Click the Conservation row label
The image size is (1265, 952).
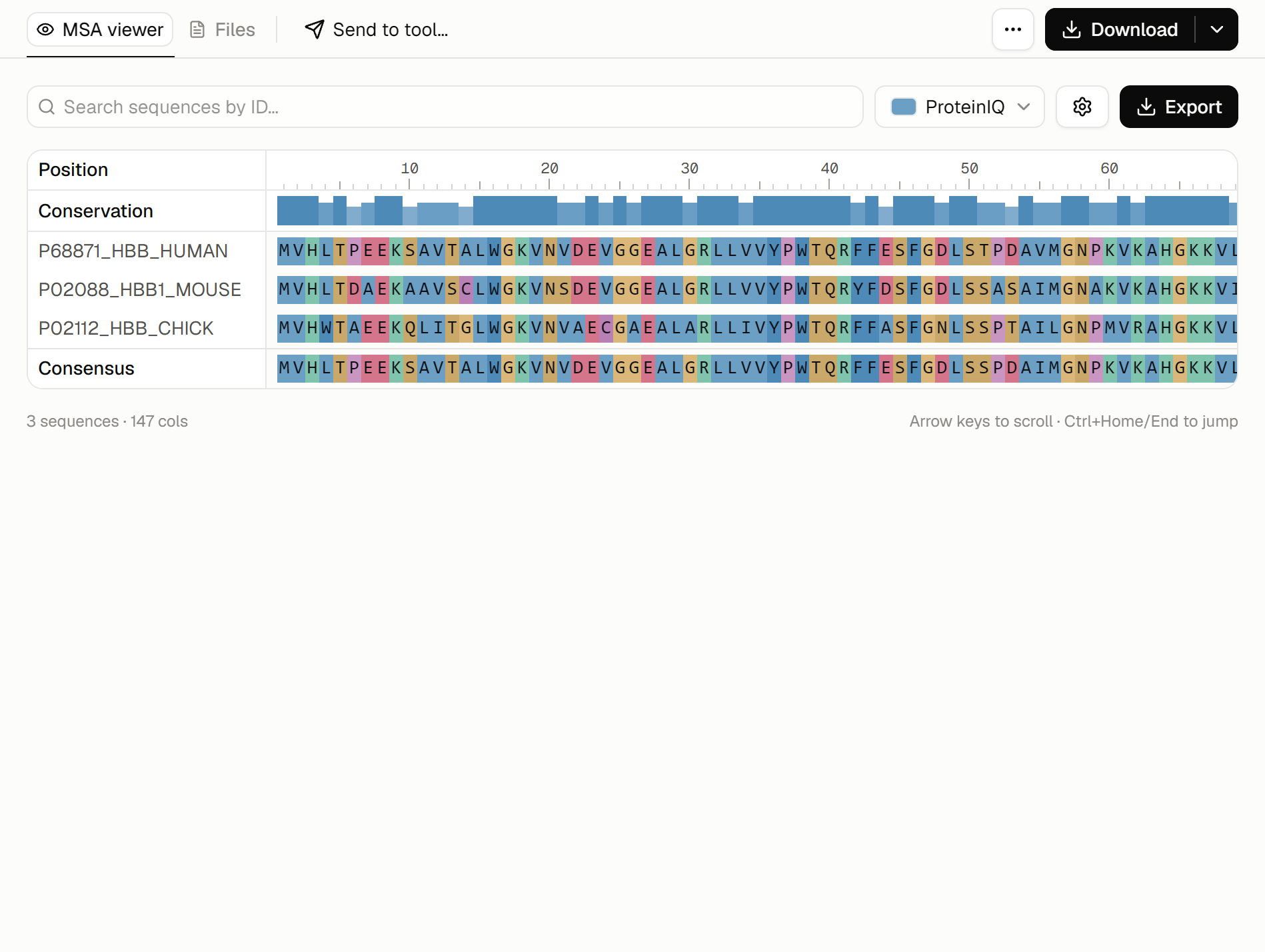coord(96,211)
